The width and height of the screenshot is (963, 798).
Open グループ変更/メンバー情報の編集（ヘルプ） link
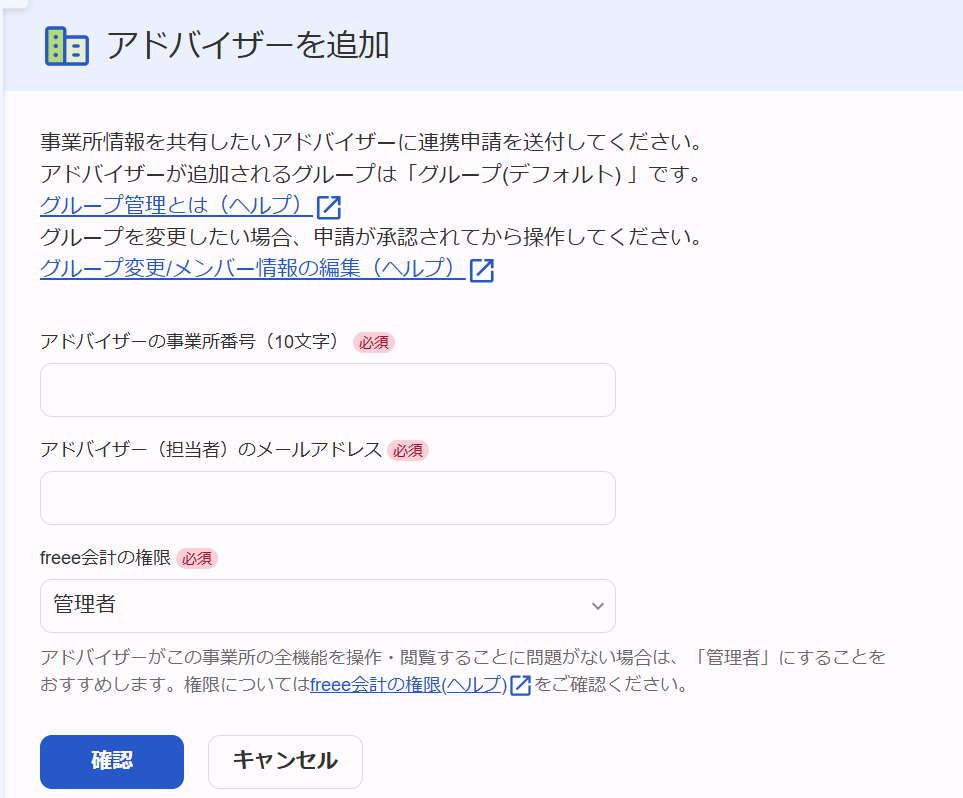(252, 269)
